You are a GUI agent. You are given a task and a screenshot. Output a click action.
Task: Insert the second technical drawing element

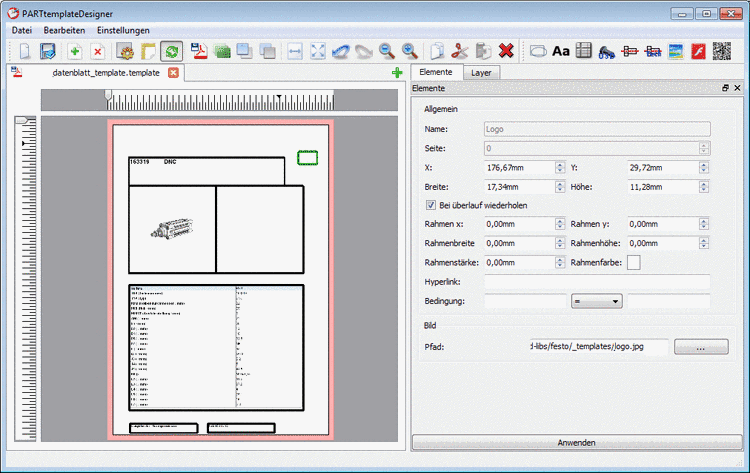point(653,51)
